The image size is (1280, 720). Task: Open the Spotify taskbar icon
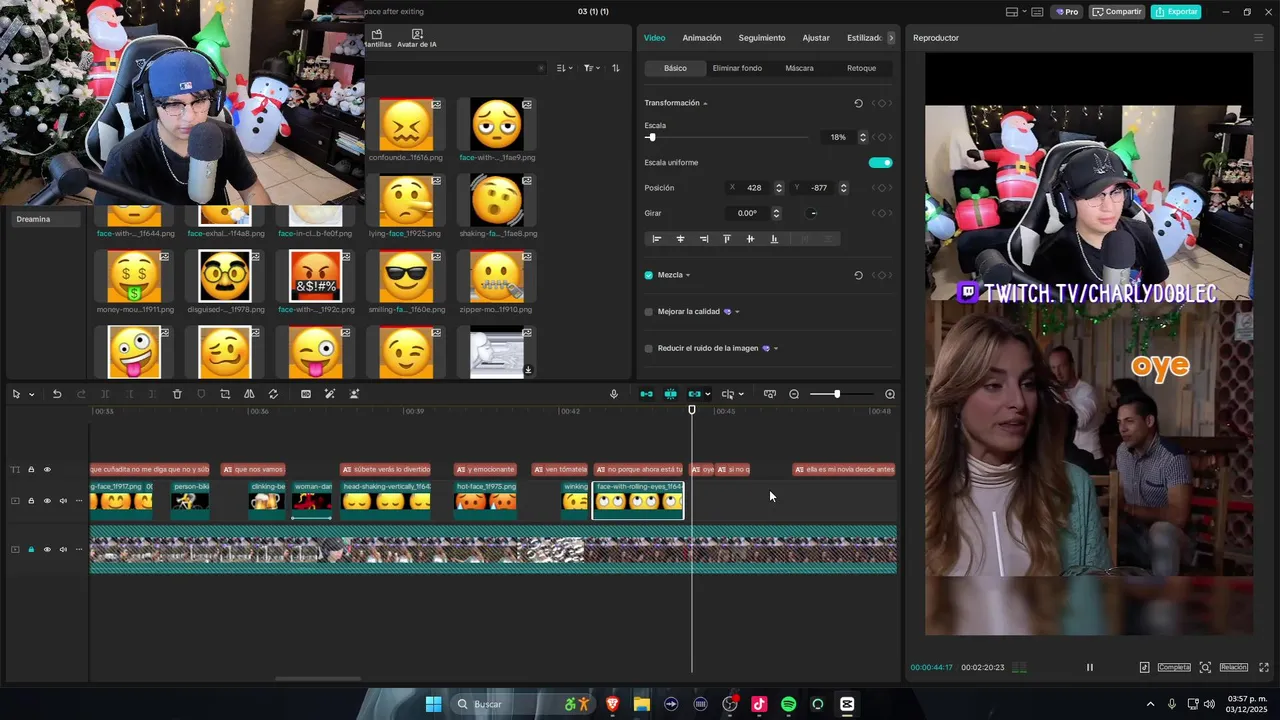click(788, 704)
